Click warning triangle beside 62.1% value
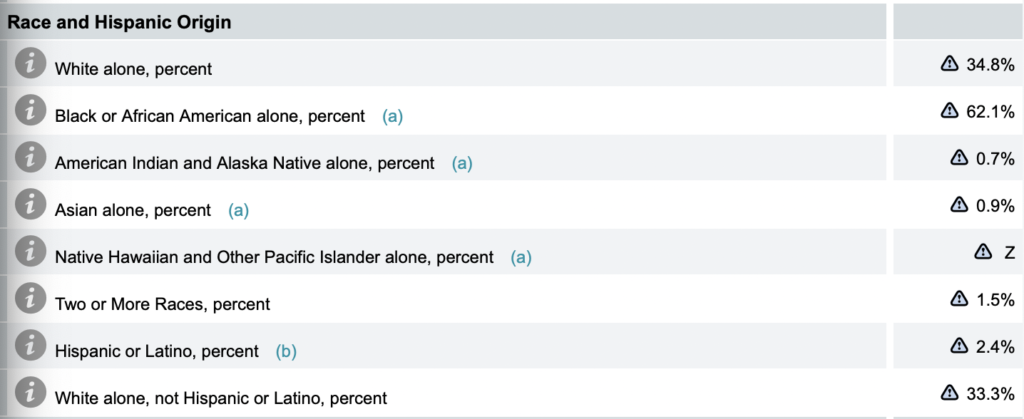1024x419 pixels. pyautogui.click(x=948, y=110)
